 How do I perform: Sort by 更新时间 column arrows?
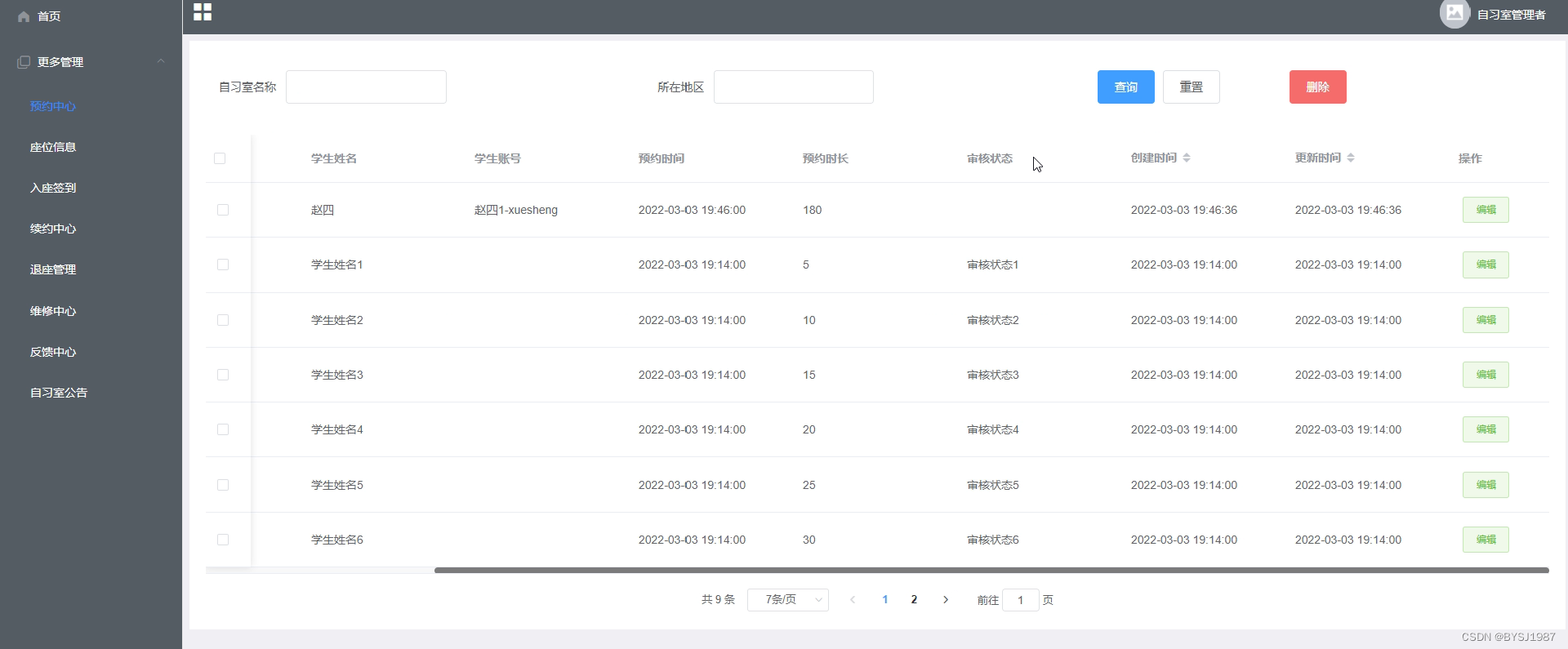[1351, 158]
